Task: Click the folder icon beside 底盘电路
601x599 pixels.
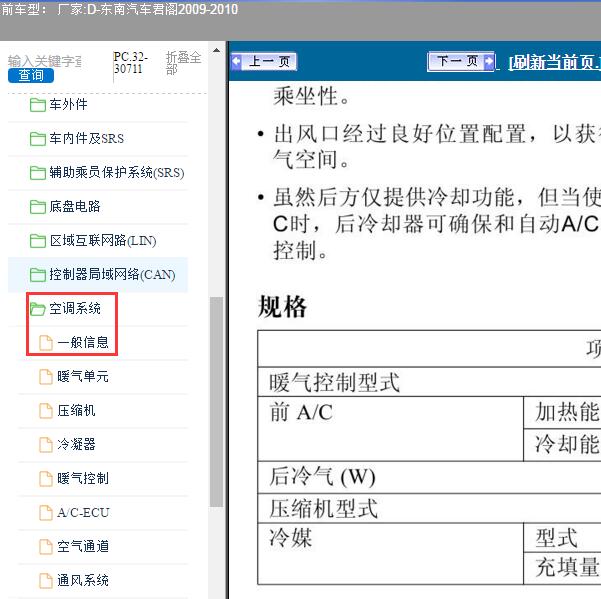Action: tap(38, 207)
